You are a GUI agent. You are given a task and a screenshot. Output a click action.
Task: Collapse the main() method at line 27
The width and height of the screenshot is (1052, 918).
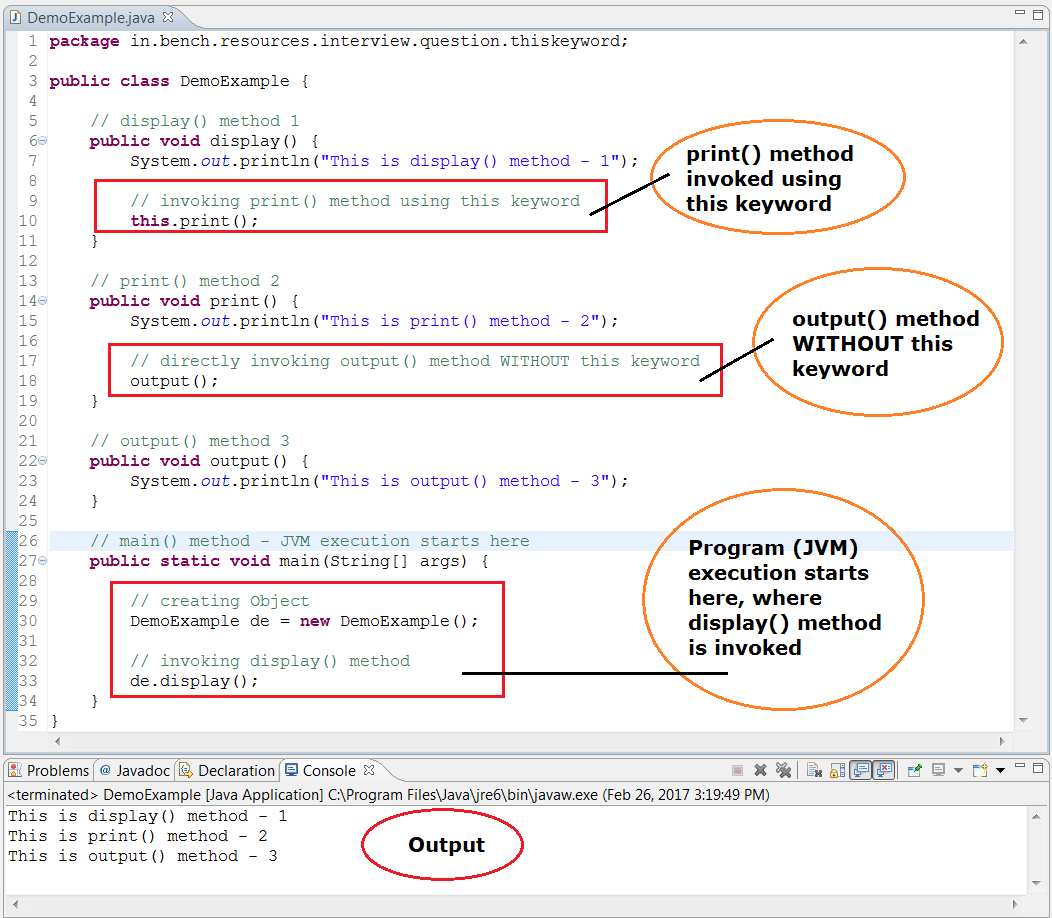(41, 560)
